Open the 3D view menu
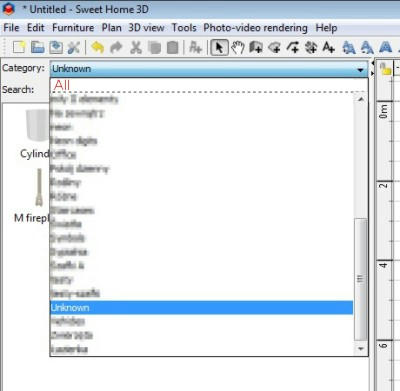 point(146,28)
